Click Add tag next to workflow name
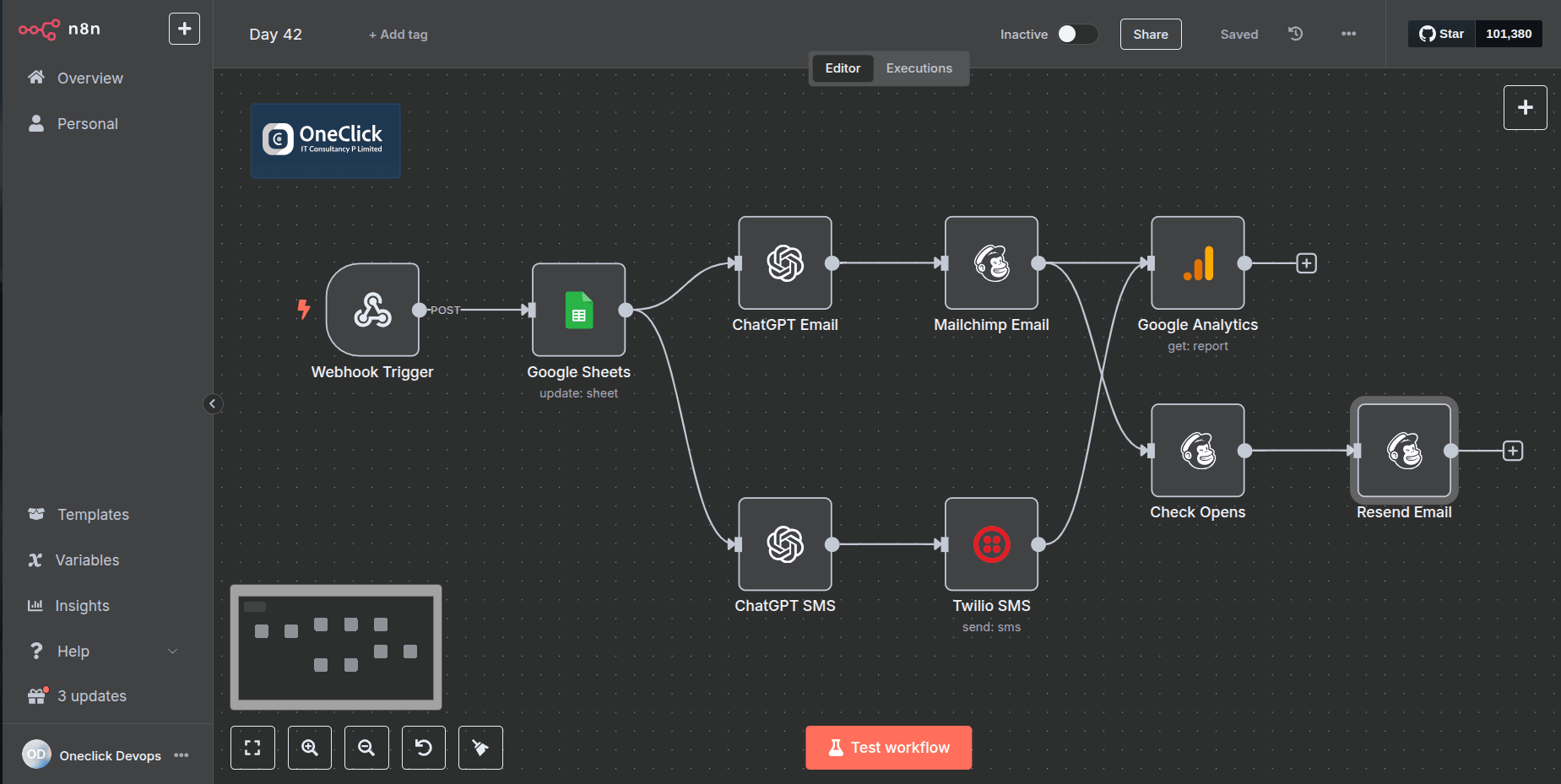 [x=398, y=35]
